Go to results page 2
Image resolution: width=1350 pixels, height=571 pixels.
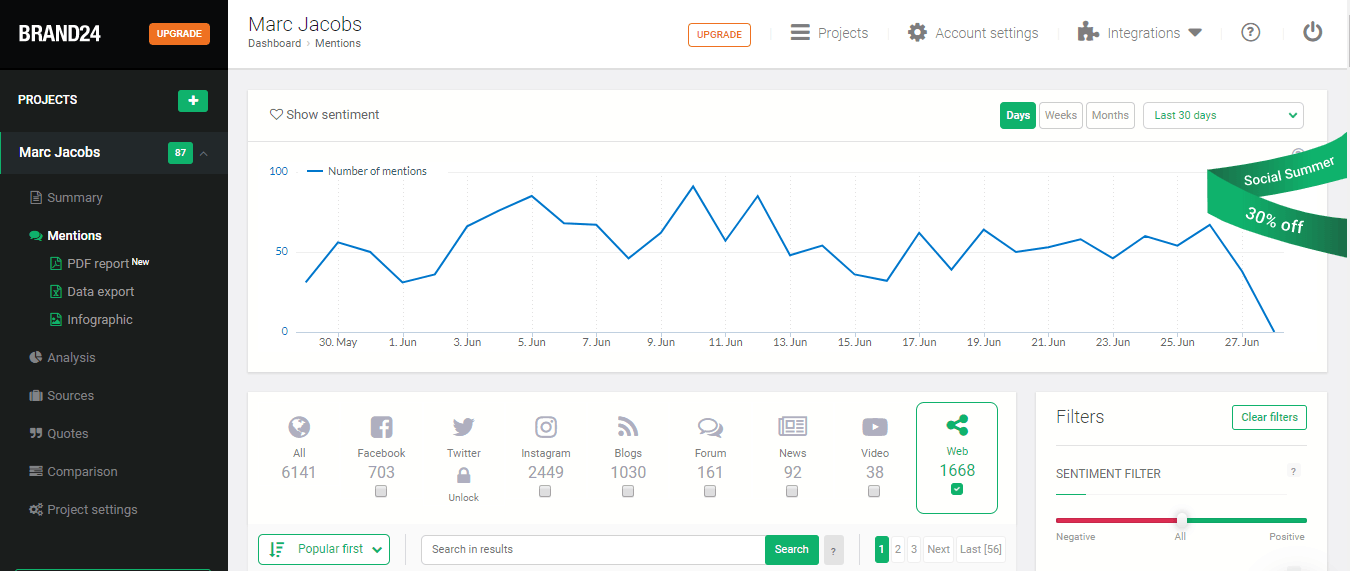point(898,549)
